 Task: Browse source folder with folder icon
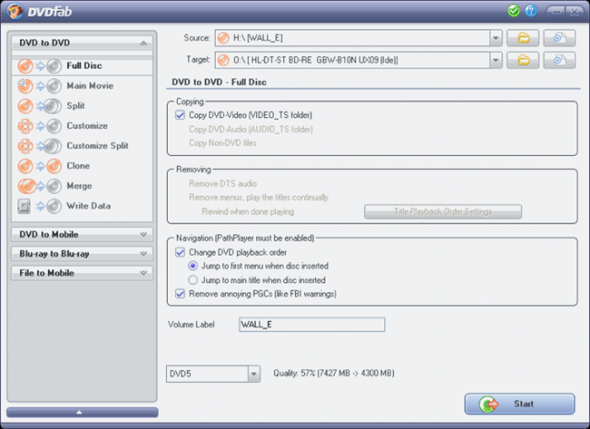523,38
